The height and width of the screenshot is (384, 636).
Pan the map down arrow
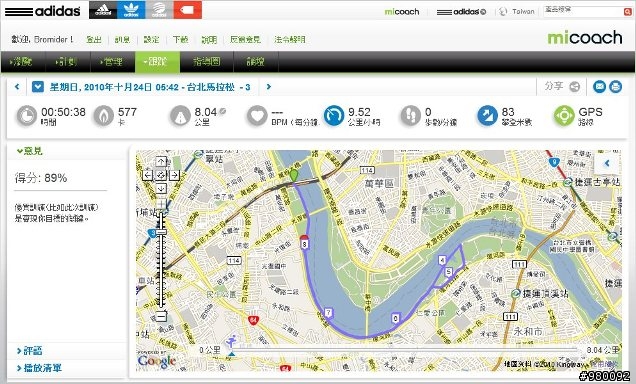pyautogui.click(x=161, y=189)
